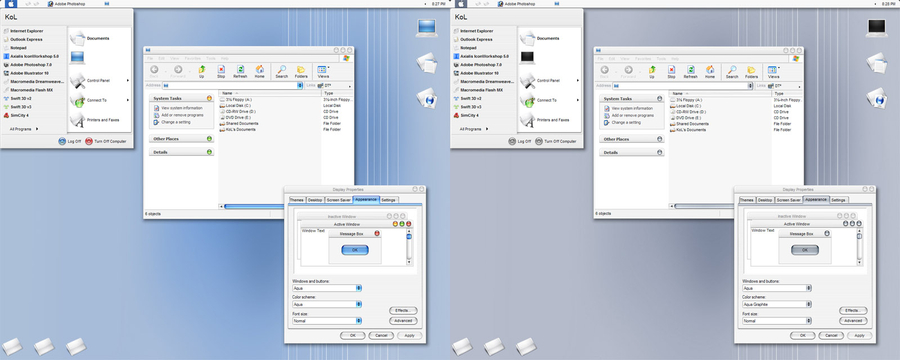Viewport: 900px width, 360px height.
Task: Click Cancel button in blue Aqua Display Properties
Action: point(381,335)
